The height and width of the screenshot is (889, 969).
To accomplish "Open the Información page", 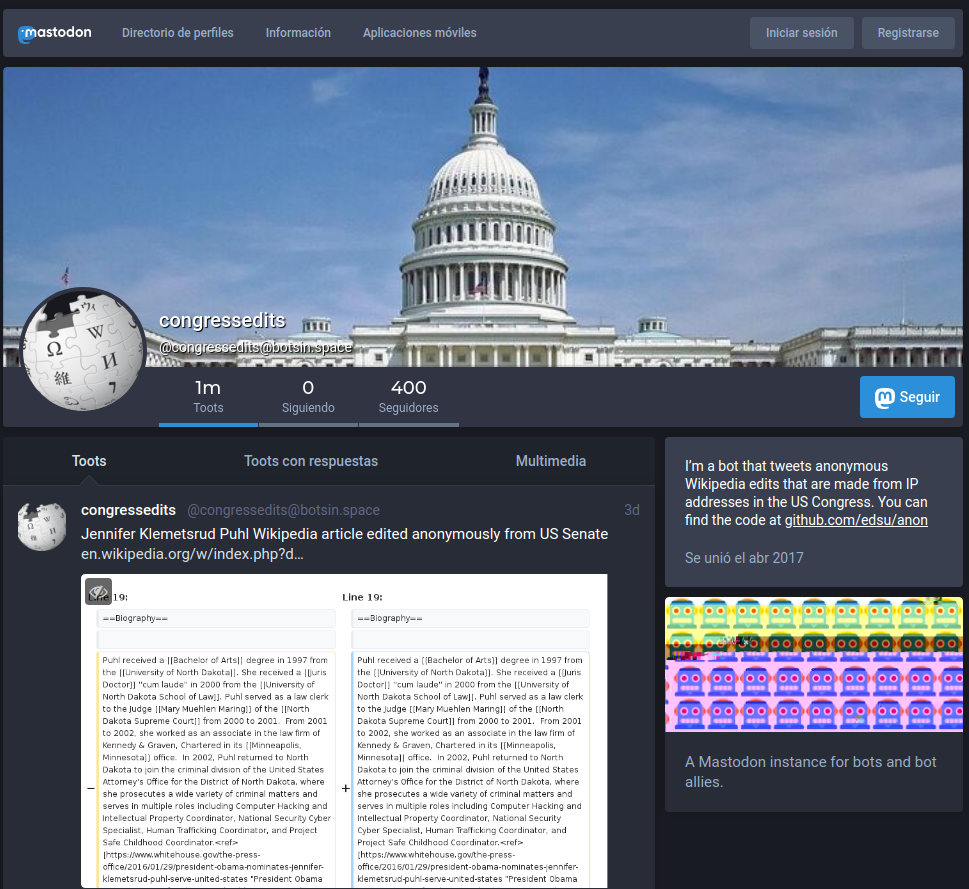I will pos(298,33).
